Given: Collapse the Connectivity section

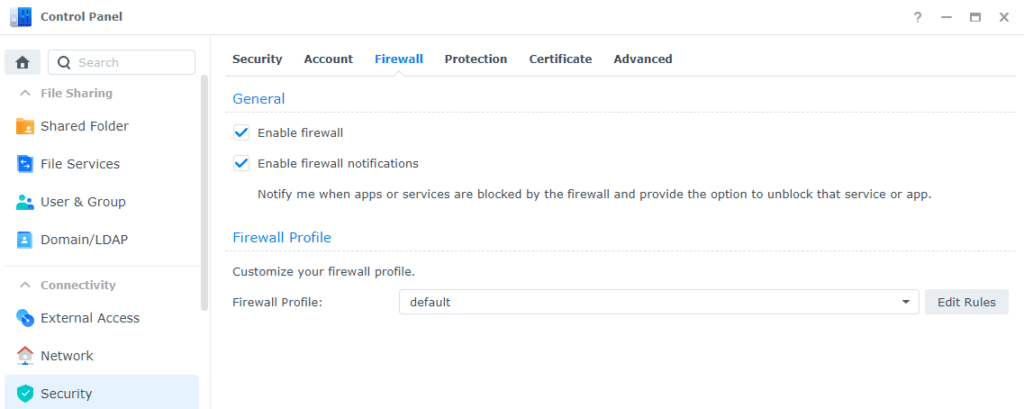Looking at the screenshot, I should pos(25,285).
